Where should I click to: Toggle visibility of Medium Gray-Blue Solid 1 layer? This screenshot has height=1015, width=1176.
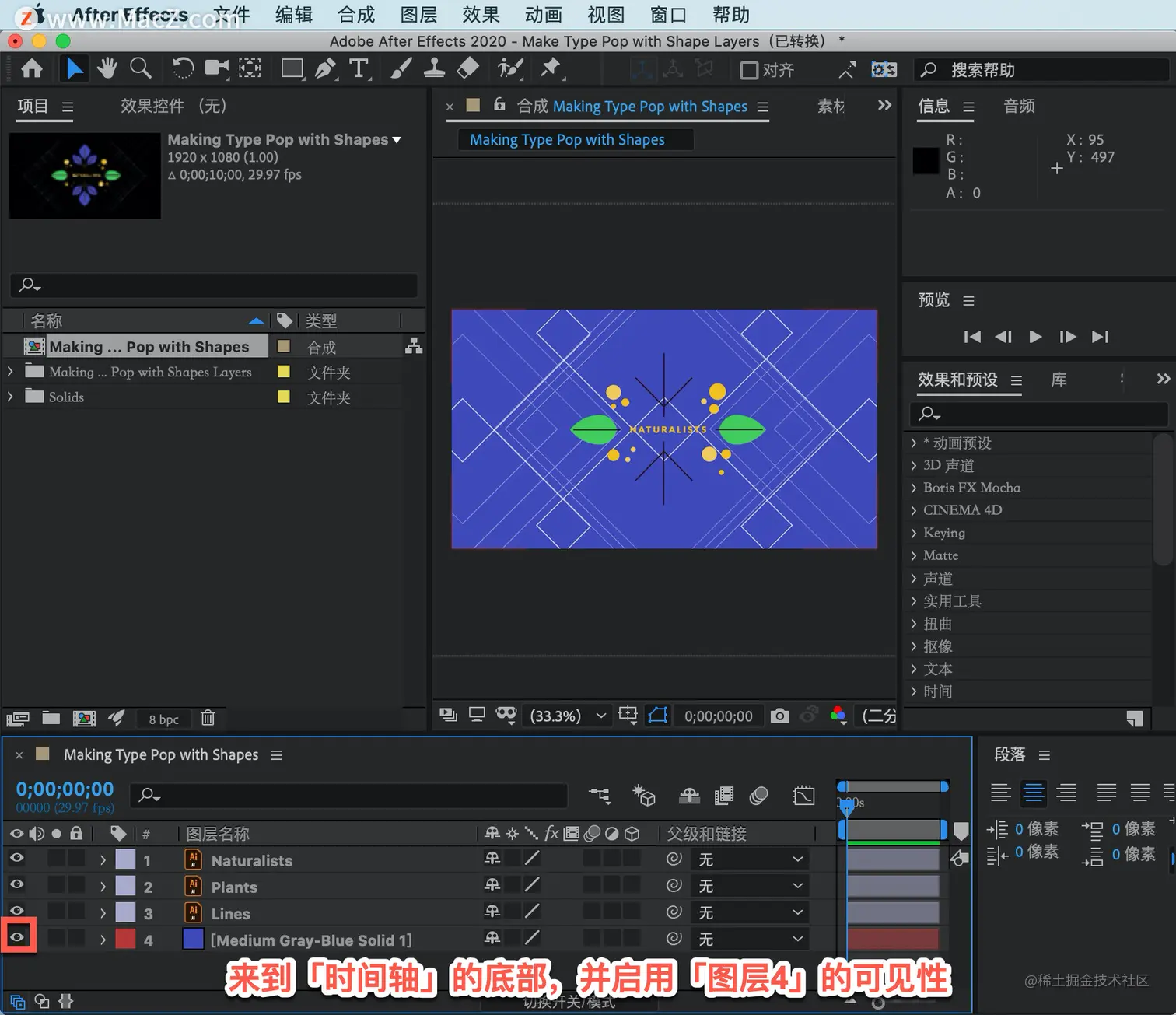click(x=17, y=937)
